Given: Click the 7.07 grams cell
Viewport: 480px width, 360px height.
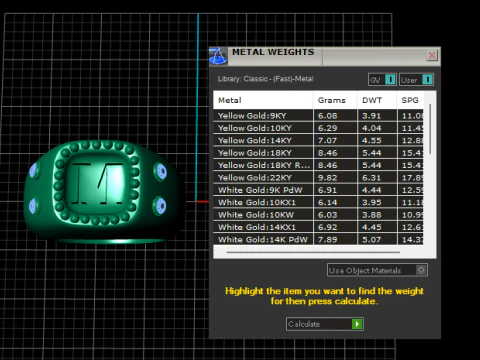Looking at the screenshot, I should click(x=335, y=140).
